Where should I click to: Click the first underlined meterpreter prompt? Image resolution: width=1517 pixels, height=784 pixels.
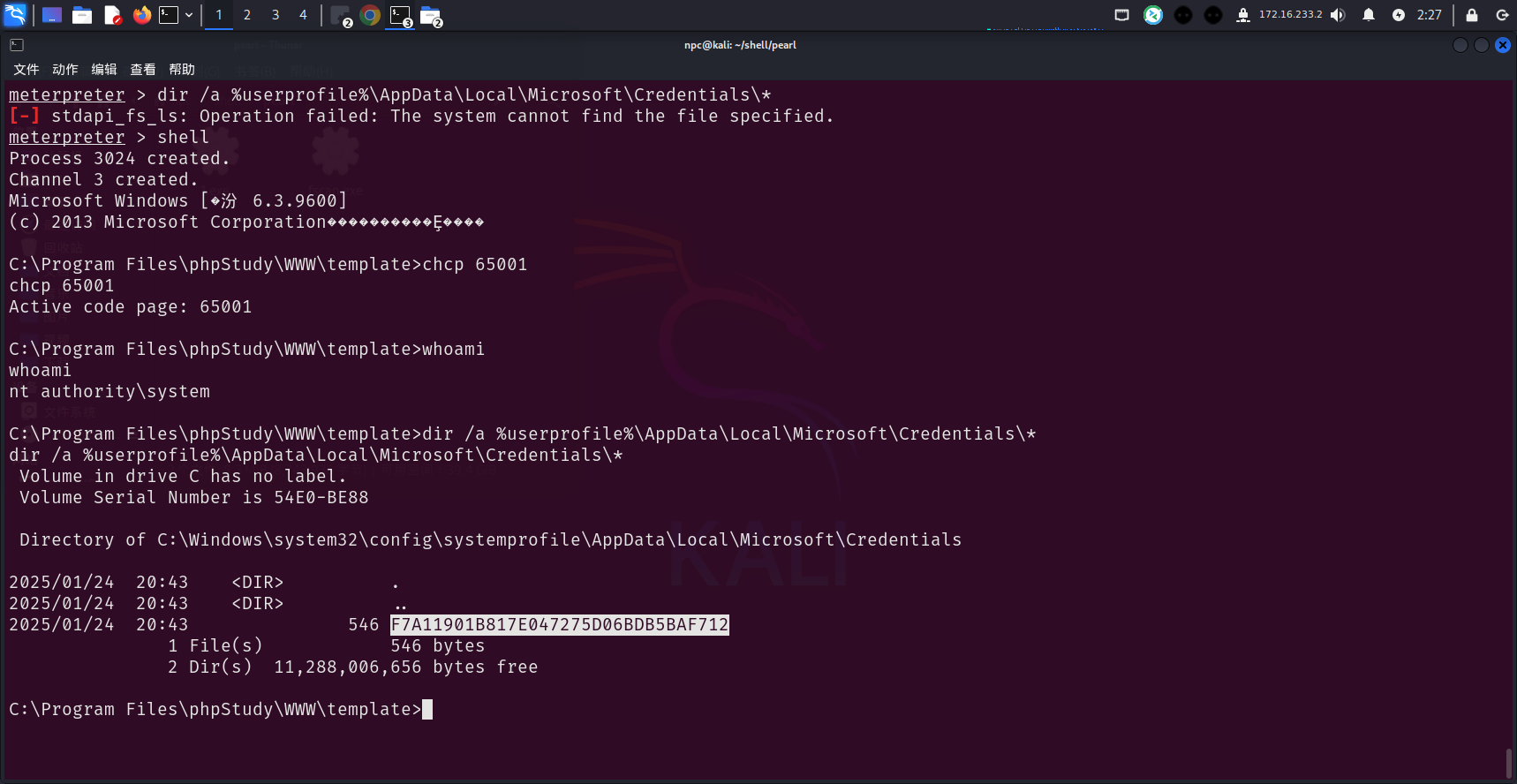(67, 95)
